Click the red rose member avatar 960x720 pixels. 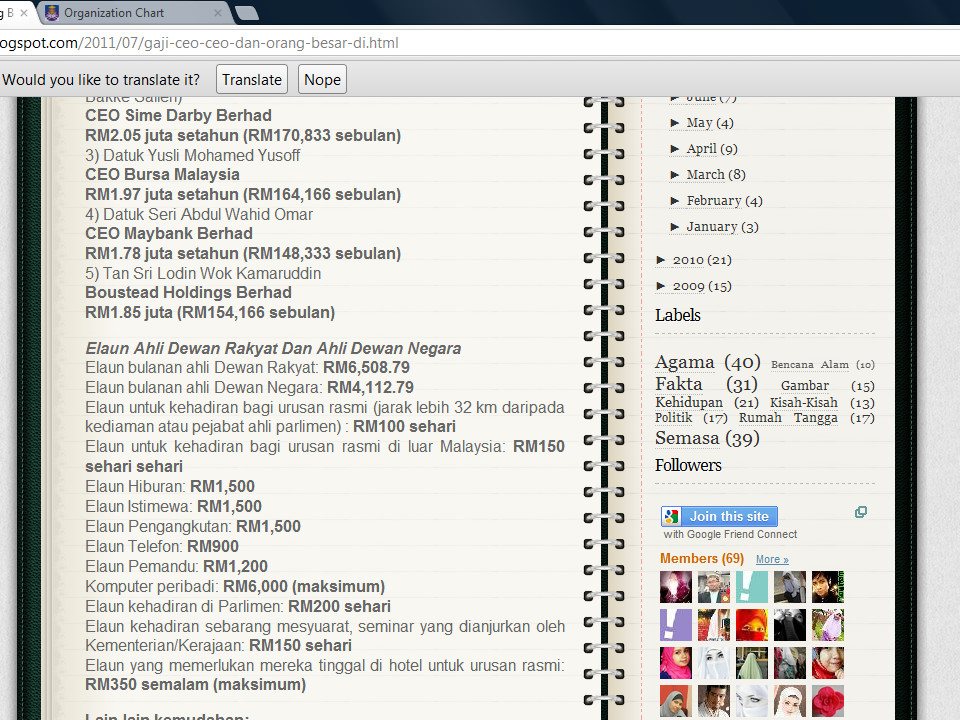click(x=828, y=701)
